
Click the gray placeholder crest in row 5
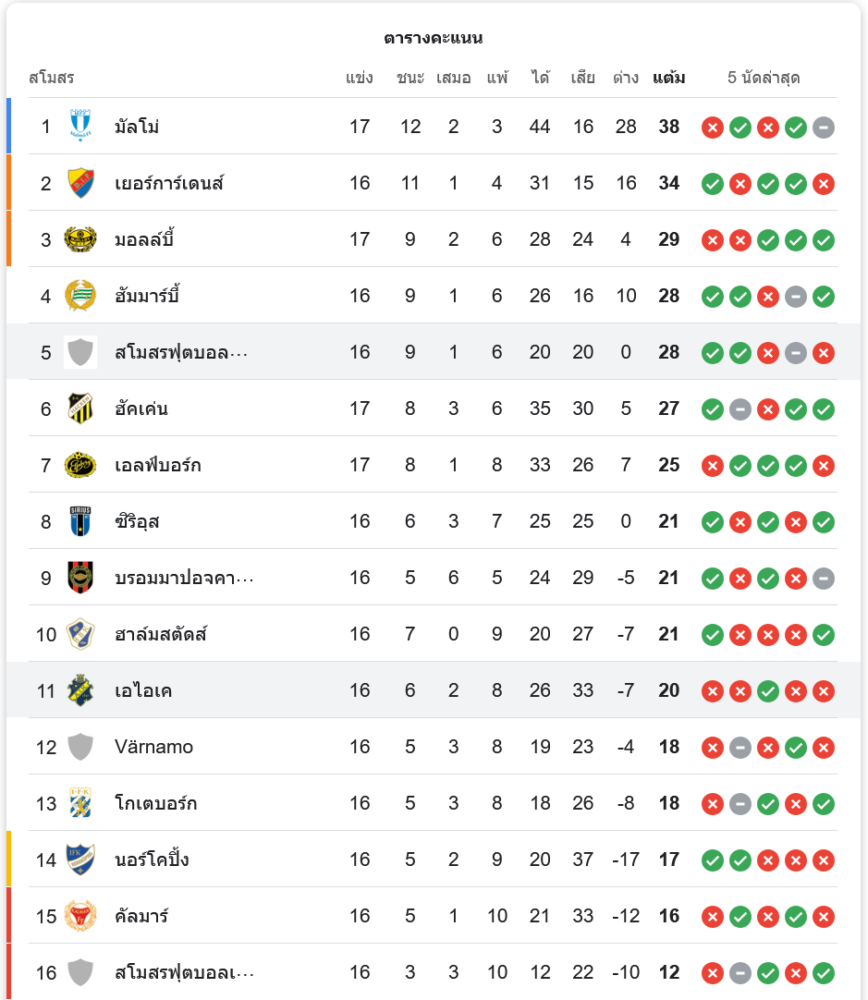click(80, 352)
